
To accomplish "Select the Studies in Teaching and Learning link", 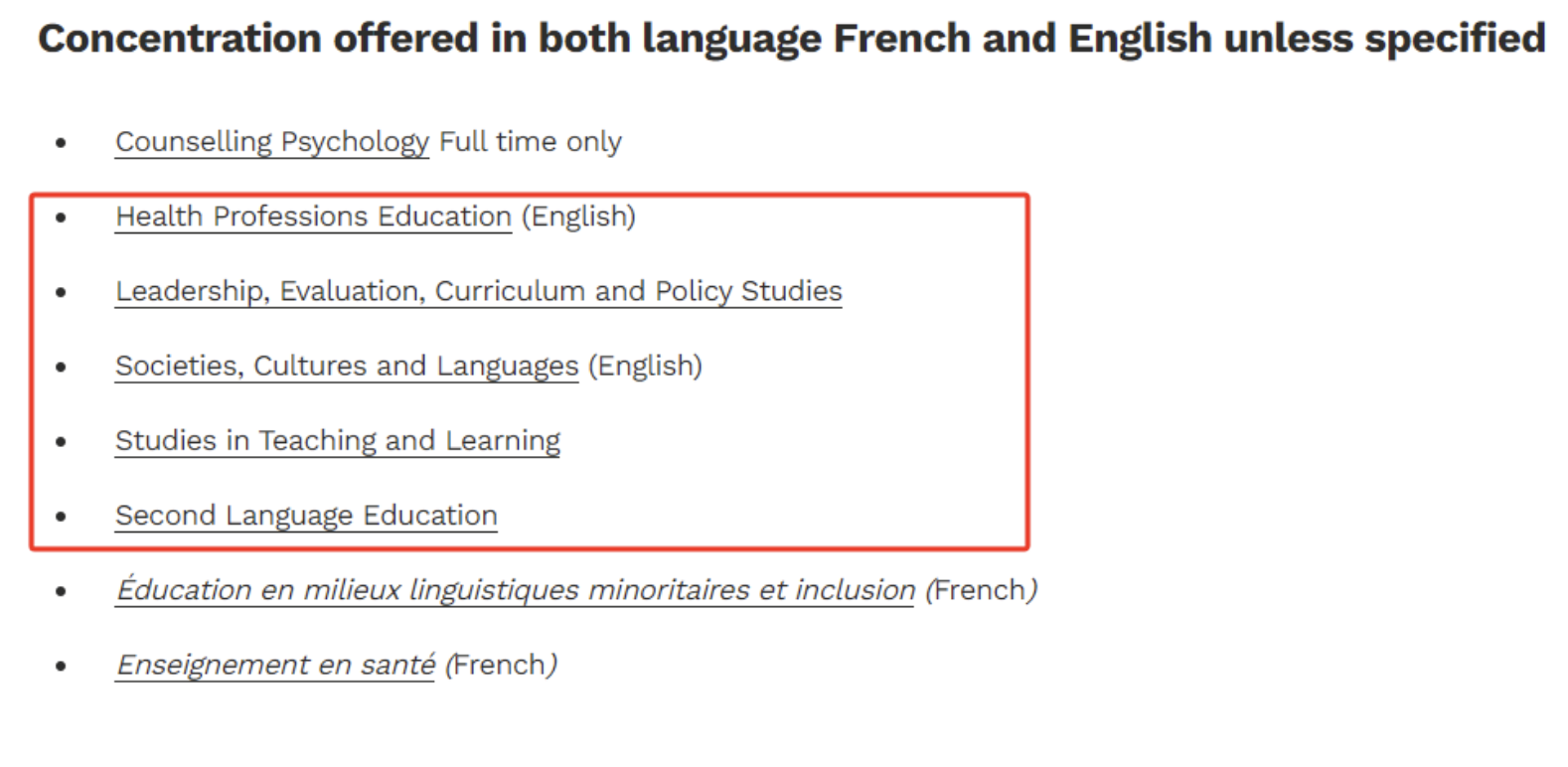I will pyautogui.click(x=337, y=440).
